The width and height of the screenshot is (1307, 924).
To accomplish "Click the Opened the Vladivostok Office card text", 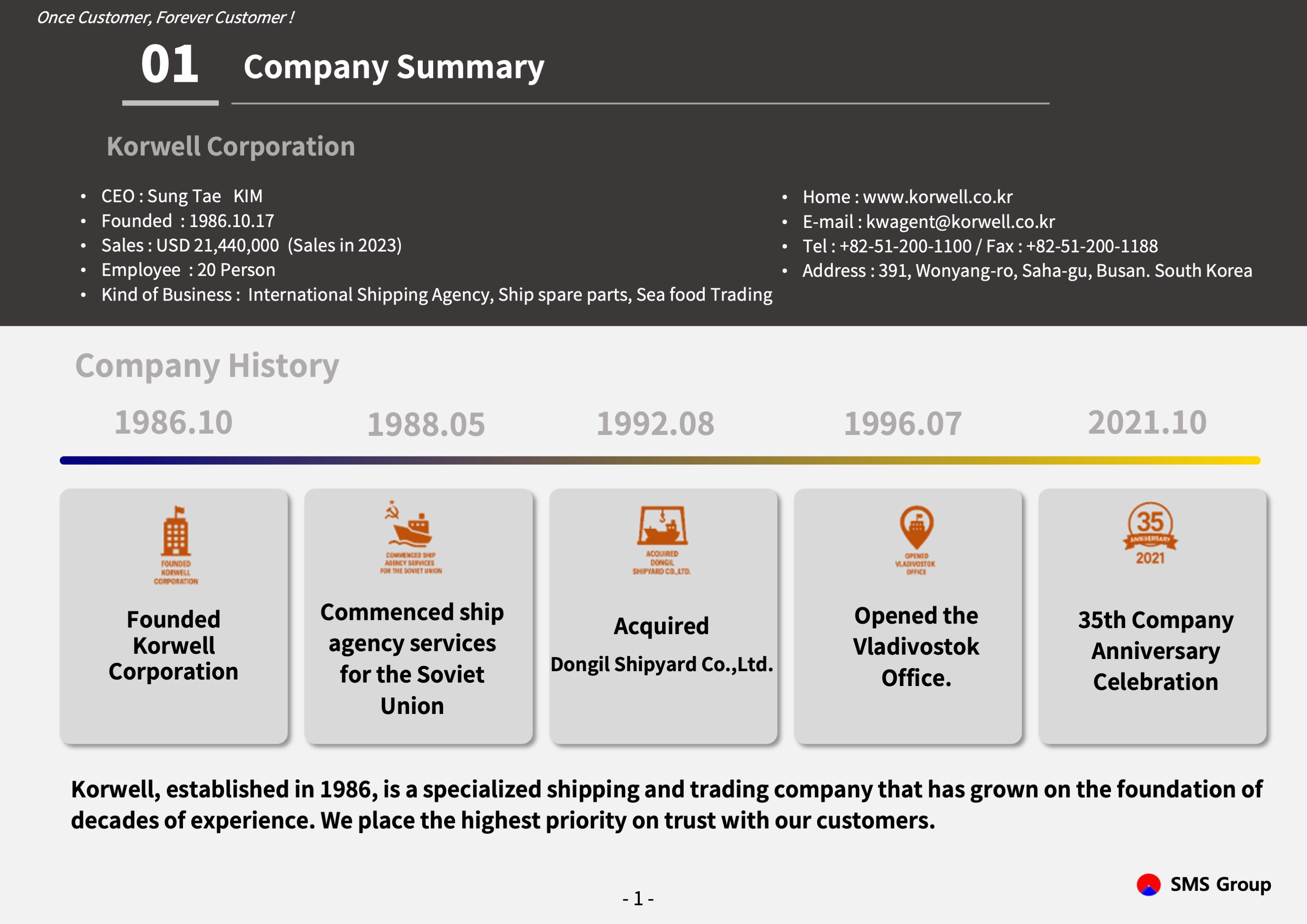I will pos(916,647).
